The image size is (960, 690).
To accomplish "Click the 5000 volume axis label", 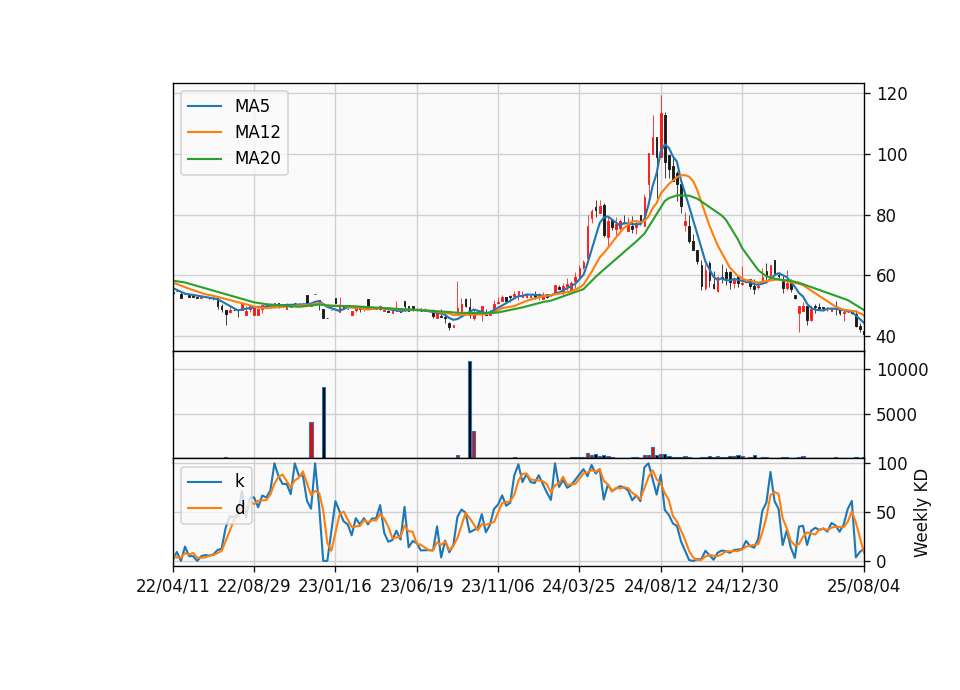I will pos(897,415).
